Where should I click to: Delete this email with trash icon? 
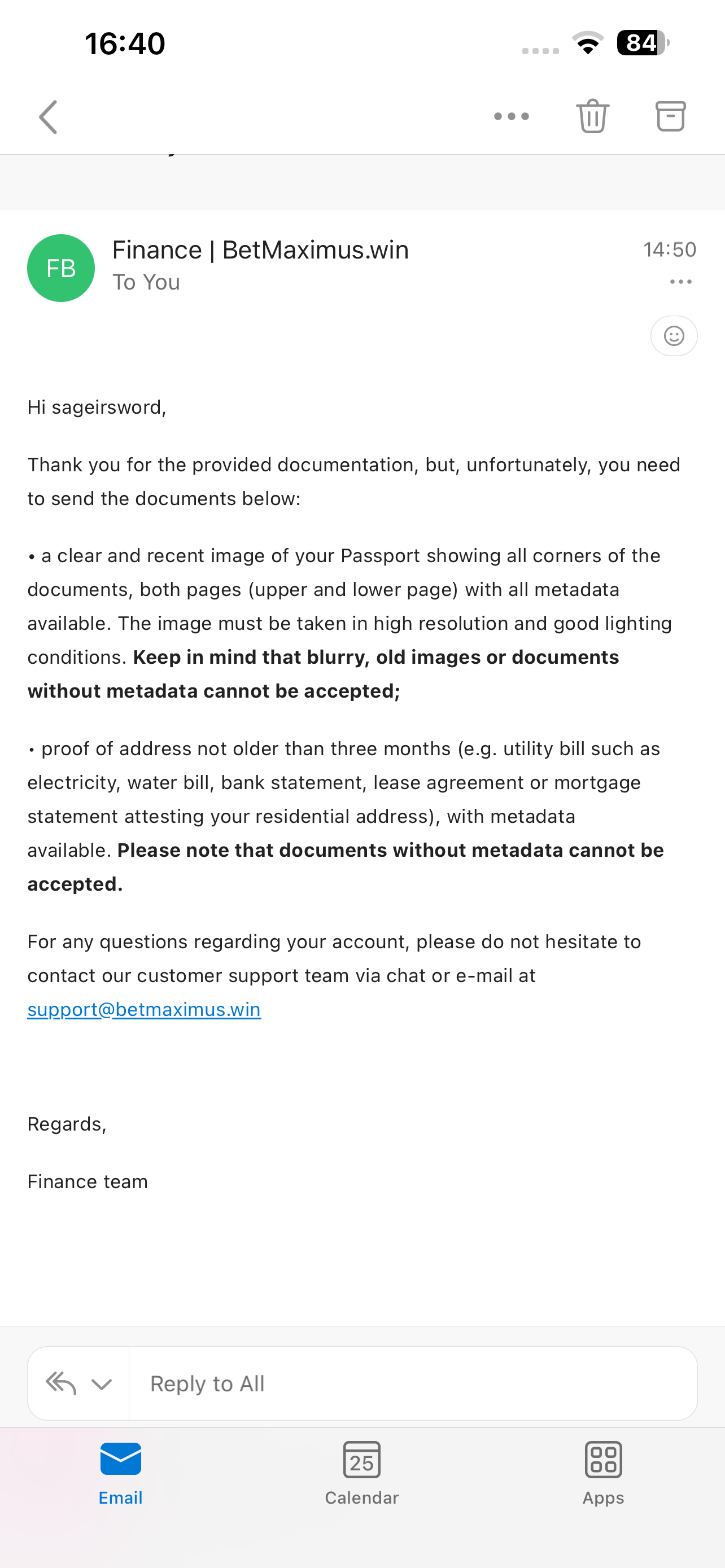click(x=592, y=116)
